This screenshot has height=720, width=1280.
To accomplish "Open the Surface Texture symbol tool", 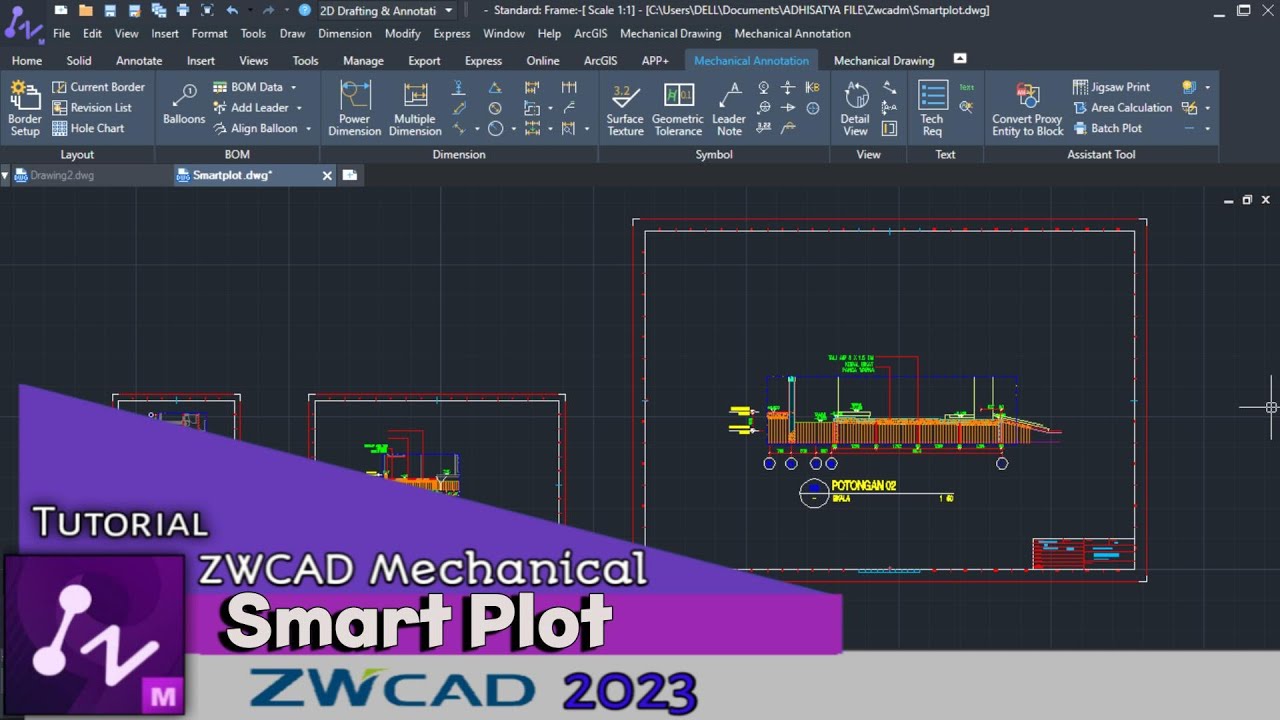I will [625, 109].
